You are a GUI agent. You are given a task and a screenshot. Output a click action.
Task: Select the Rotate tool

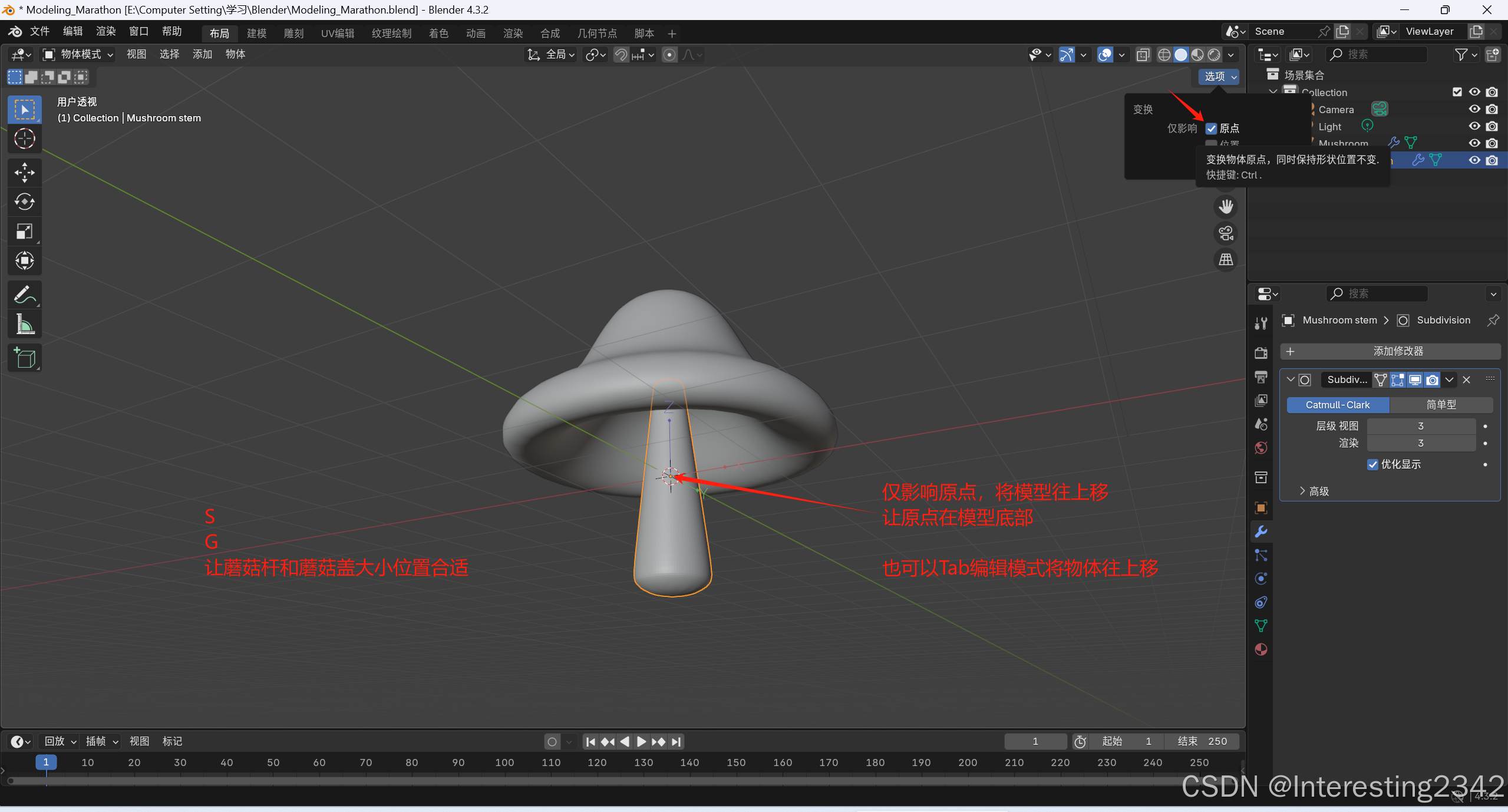tap(24, 202)
